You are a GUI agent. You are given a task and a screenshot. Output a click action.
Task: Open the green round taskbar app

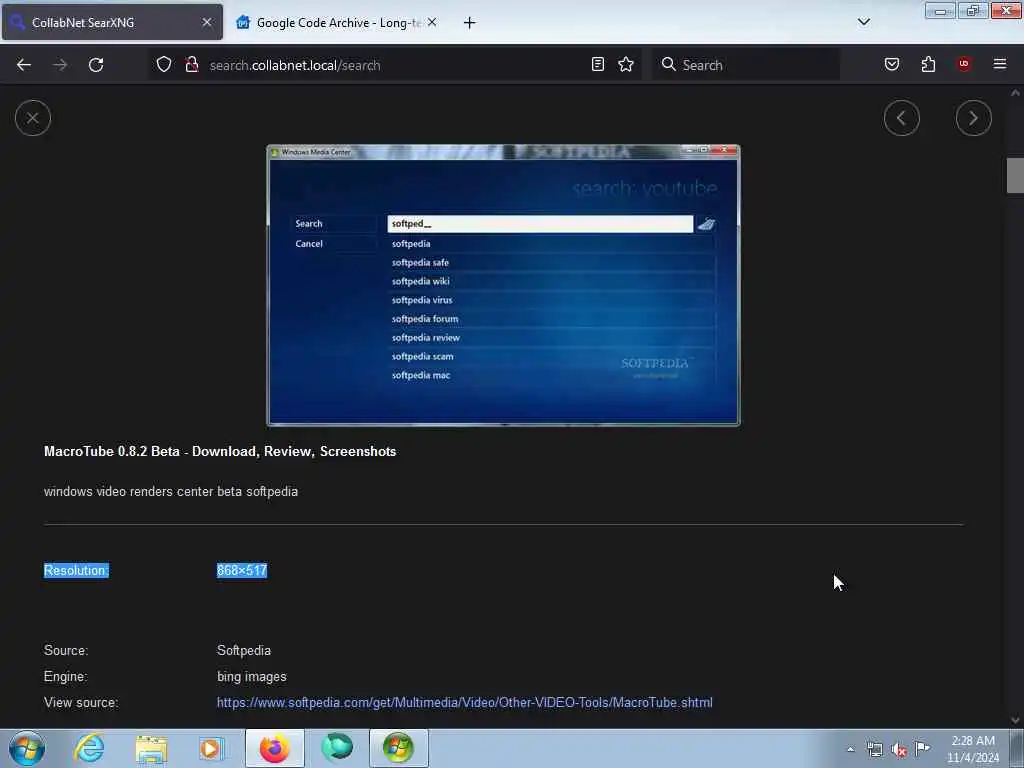[337, 748]
